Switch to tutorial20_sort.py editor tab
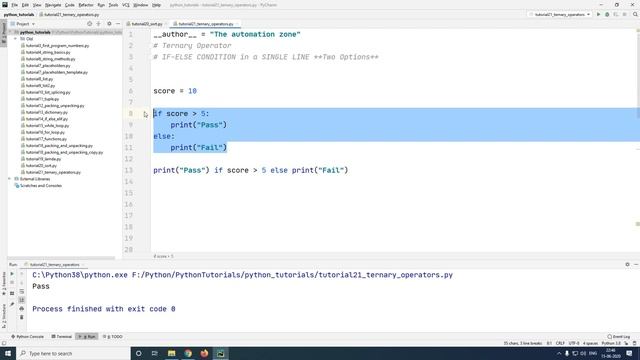The height and width of the screenshot is (360, 640). 147,24
